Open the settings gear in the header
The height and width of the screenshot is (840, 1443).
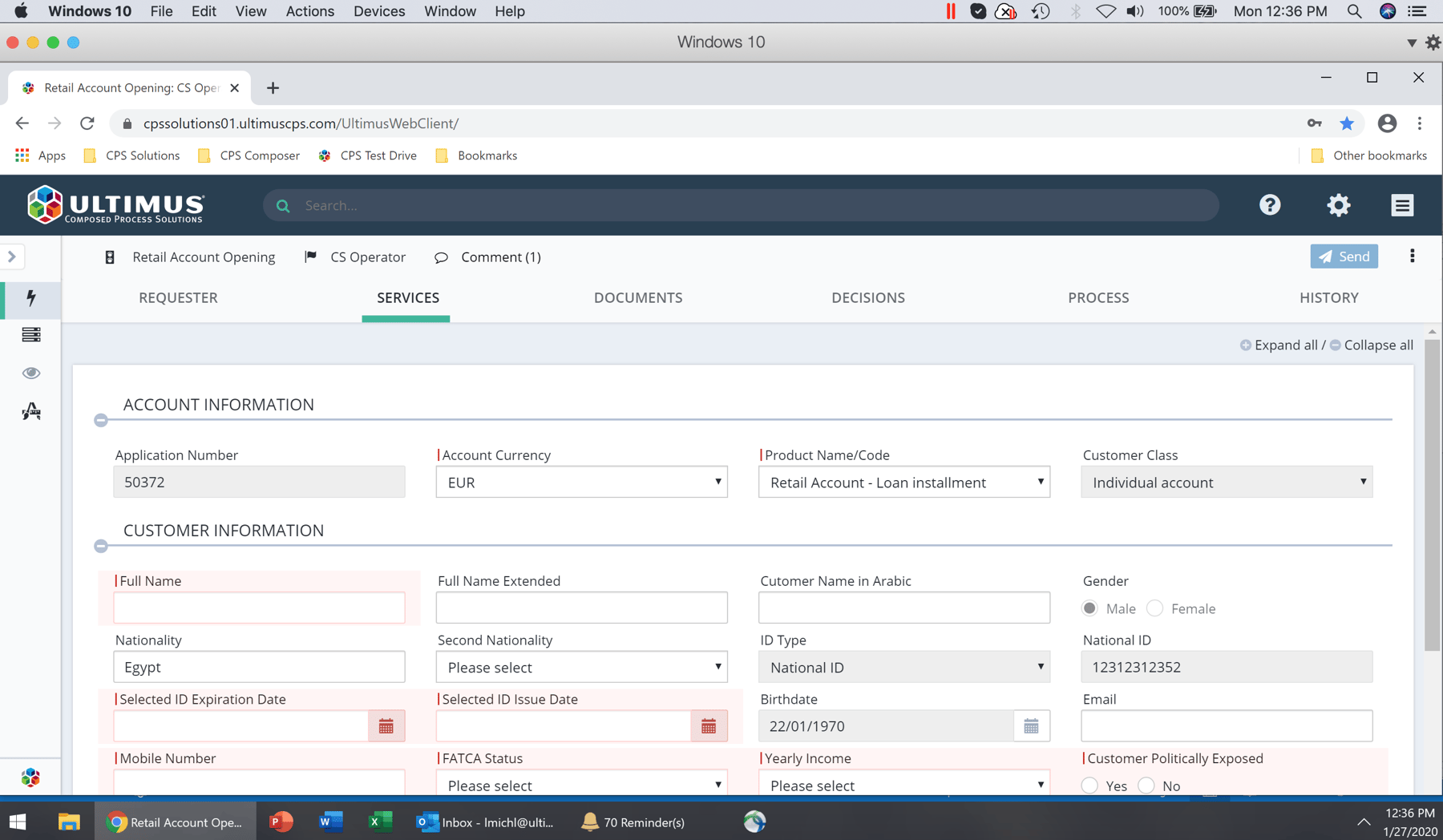point(1337,205)
